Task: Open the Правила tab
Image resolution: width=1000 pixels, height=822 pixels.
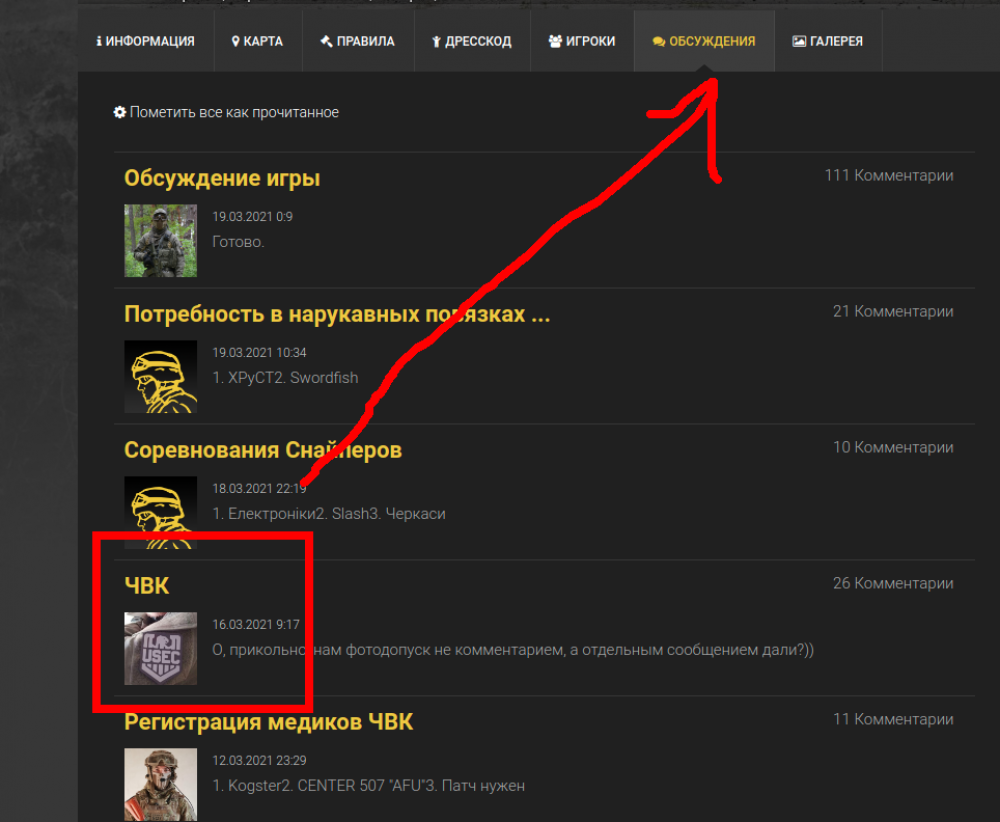Action: tap(357, 42)
